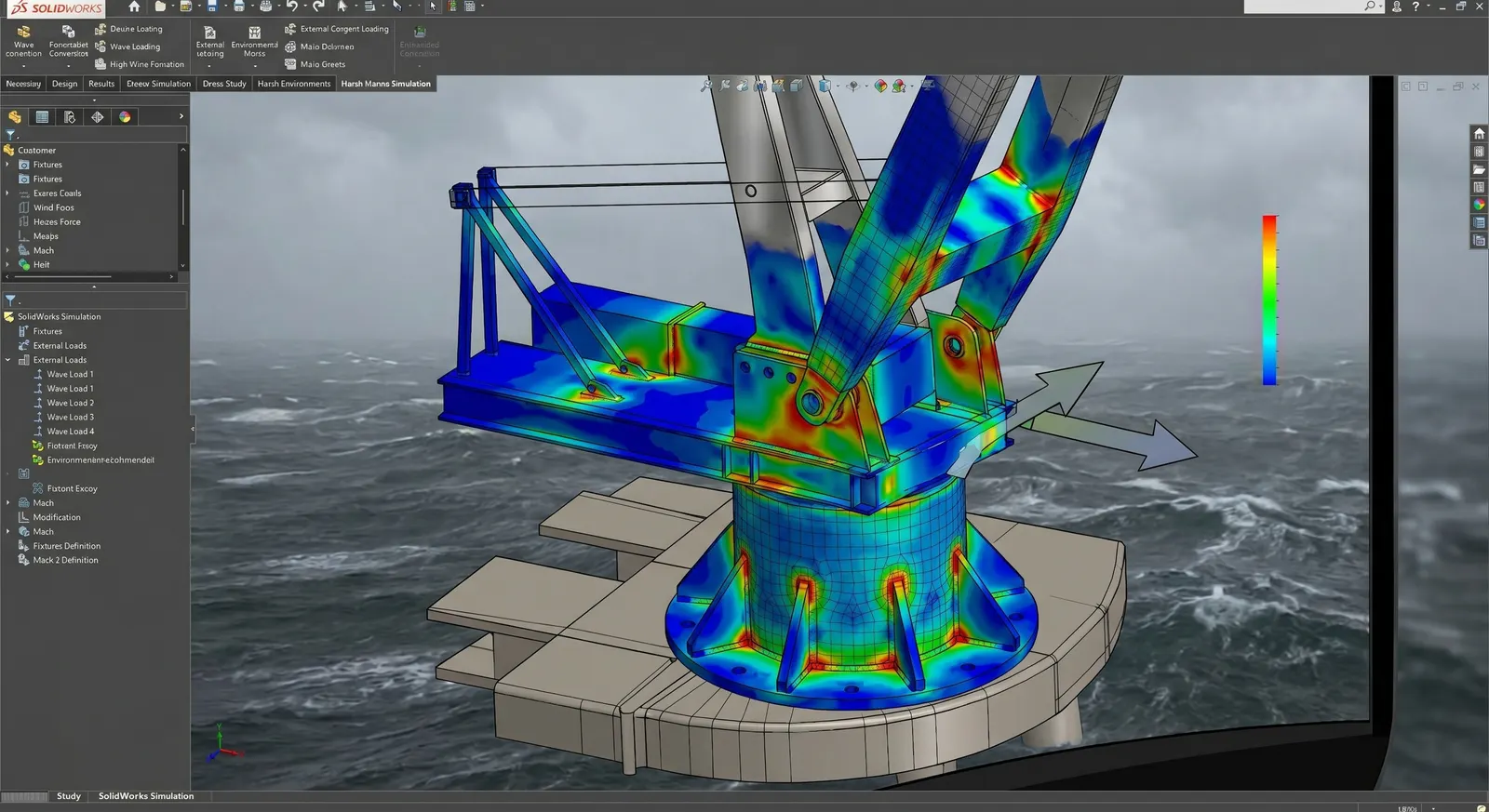Click the Home icon in the top toolbar
This screenshot has width=1489, height=812.
pyautogui.click(x=134, y=7)
